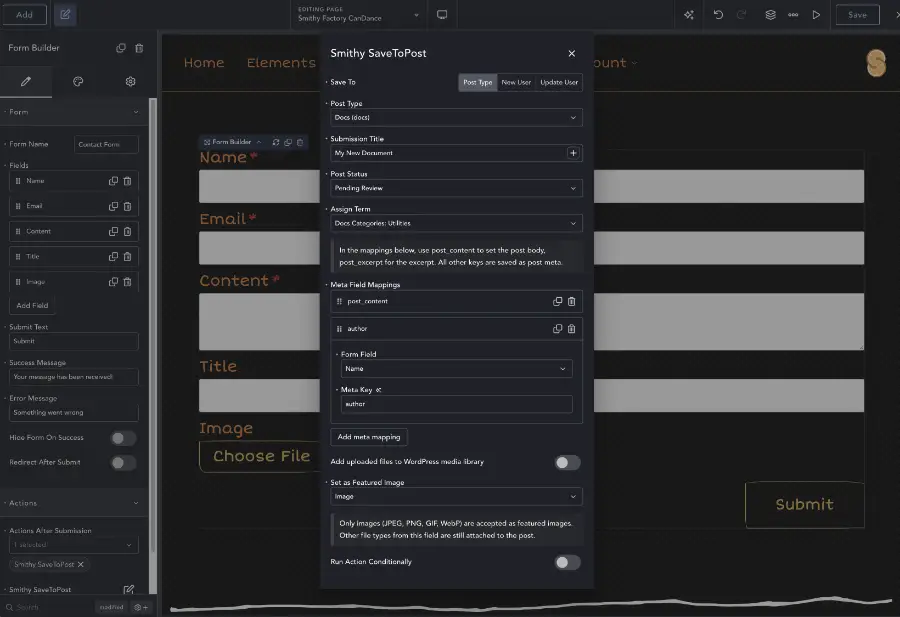Click the Add meta mapping button
The image size is (900, 617).
369,437
